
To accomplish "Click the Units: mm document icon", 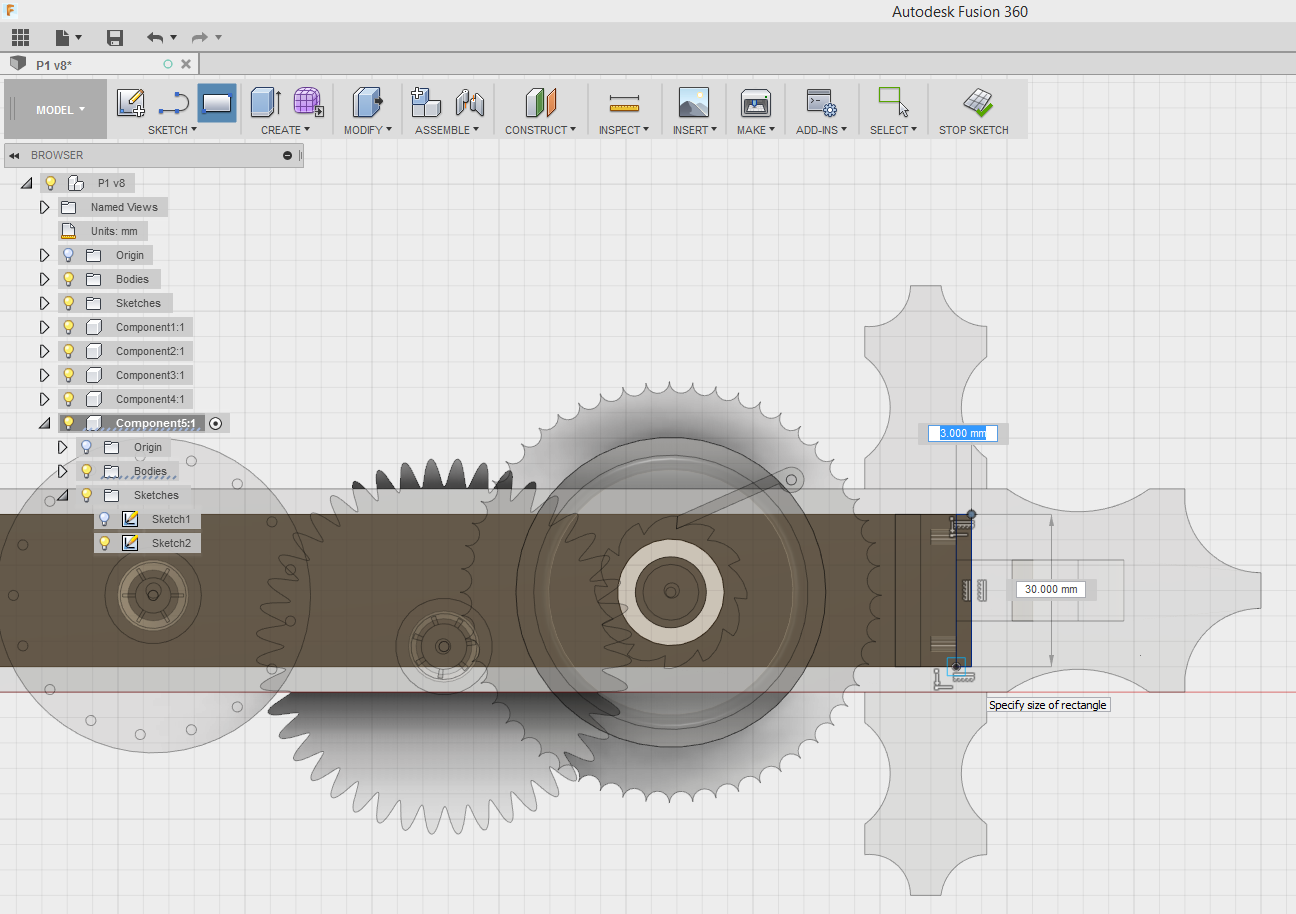I will tap(69, 231).
